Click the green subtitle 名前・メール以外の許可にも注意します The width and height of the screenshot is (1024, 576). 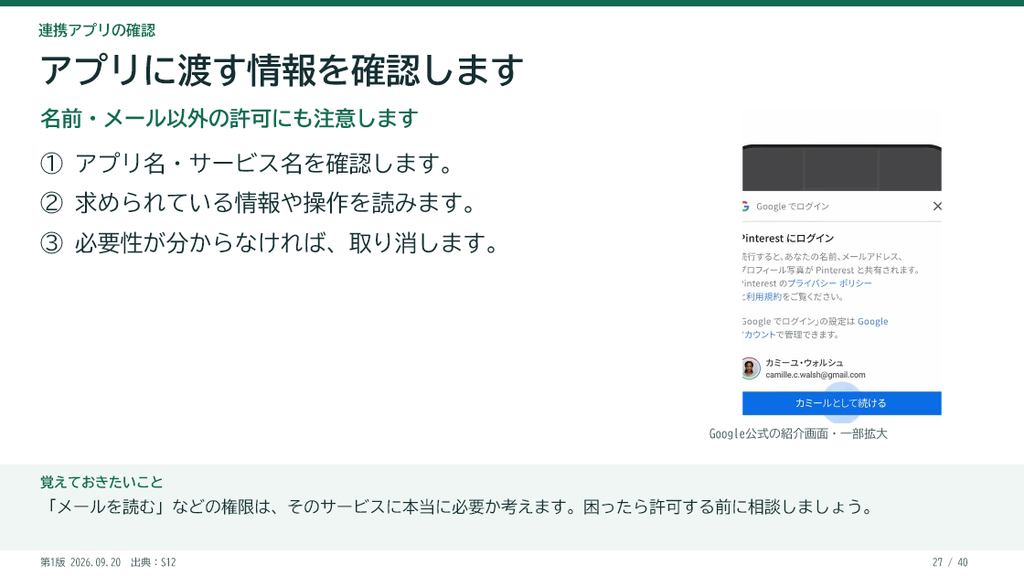pos(229,118)
